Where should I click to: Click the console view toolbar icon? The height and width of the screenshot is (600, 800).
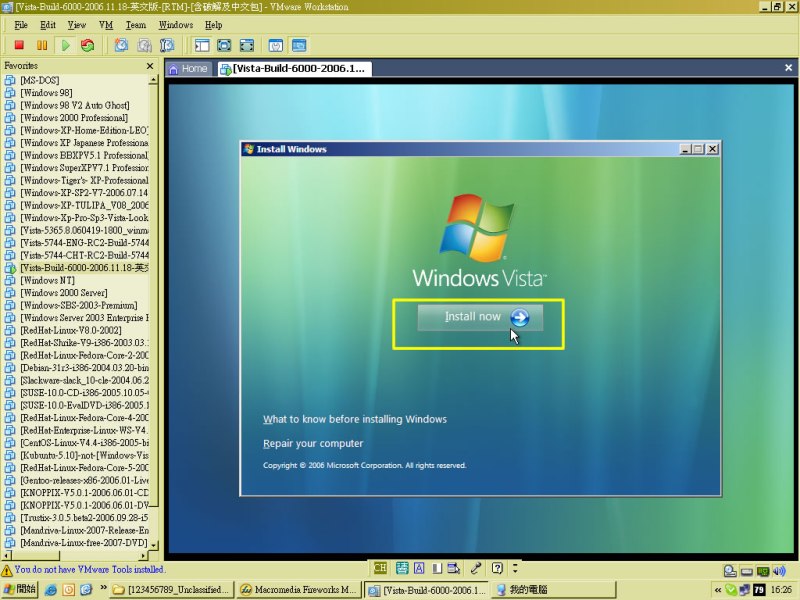click(299, 45)
